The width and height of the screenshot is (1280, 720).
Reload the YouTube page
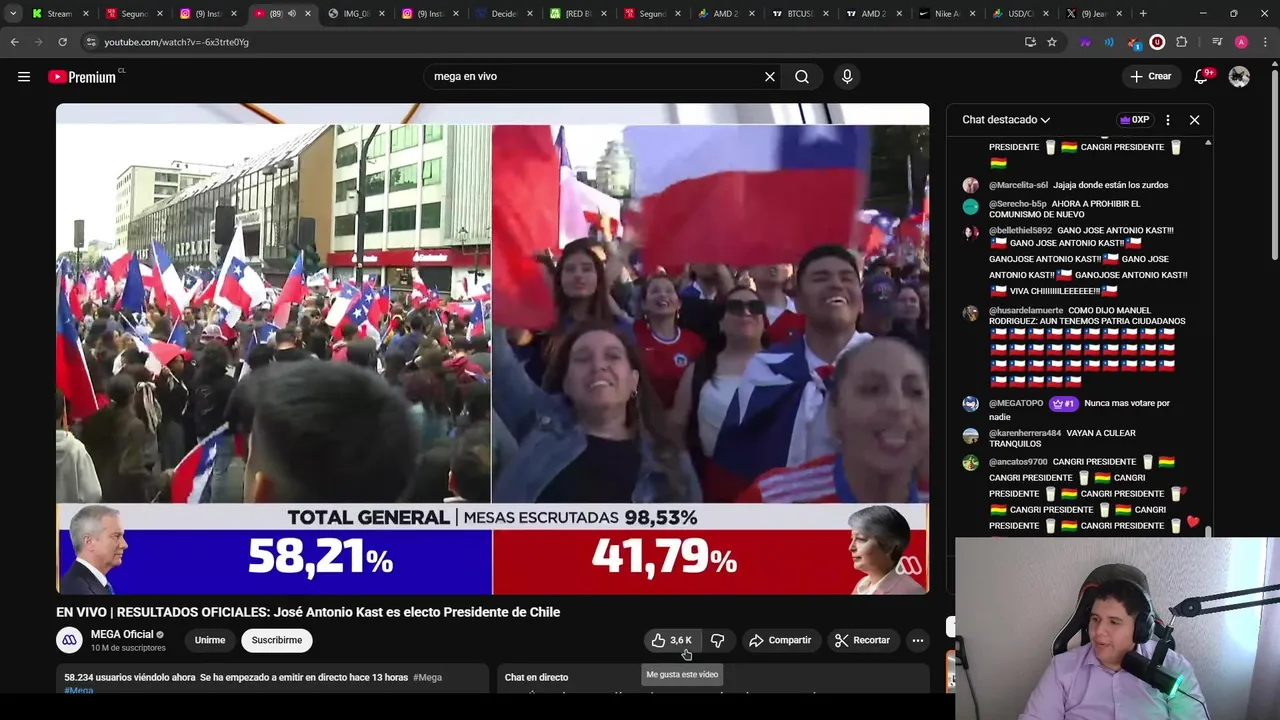pos(62,42)
